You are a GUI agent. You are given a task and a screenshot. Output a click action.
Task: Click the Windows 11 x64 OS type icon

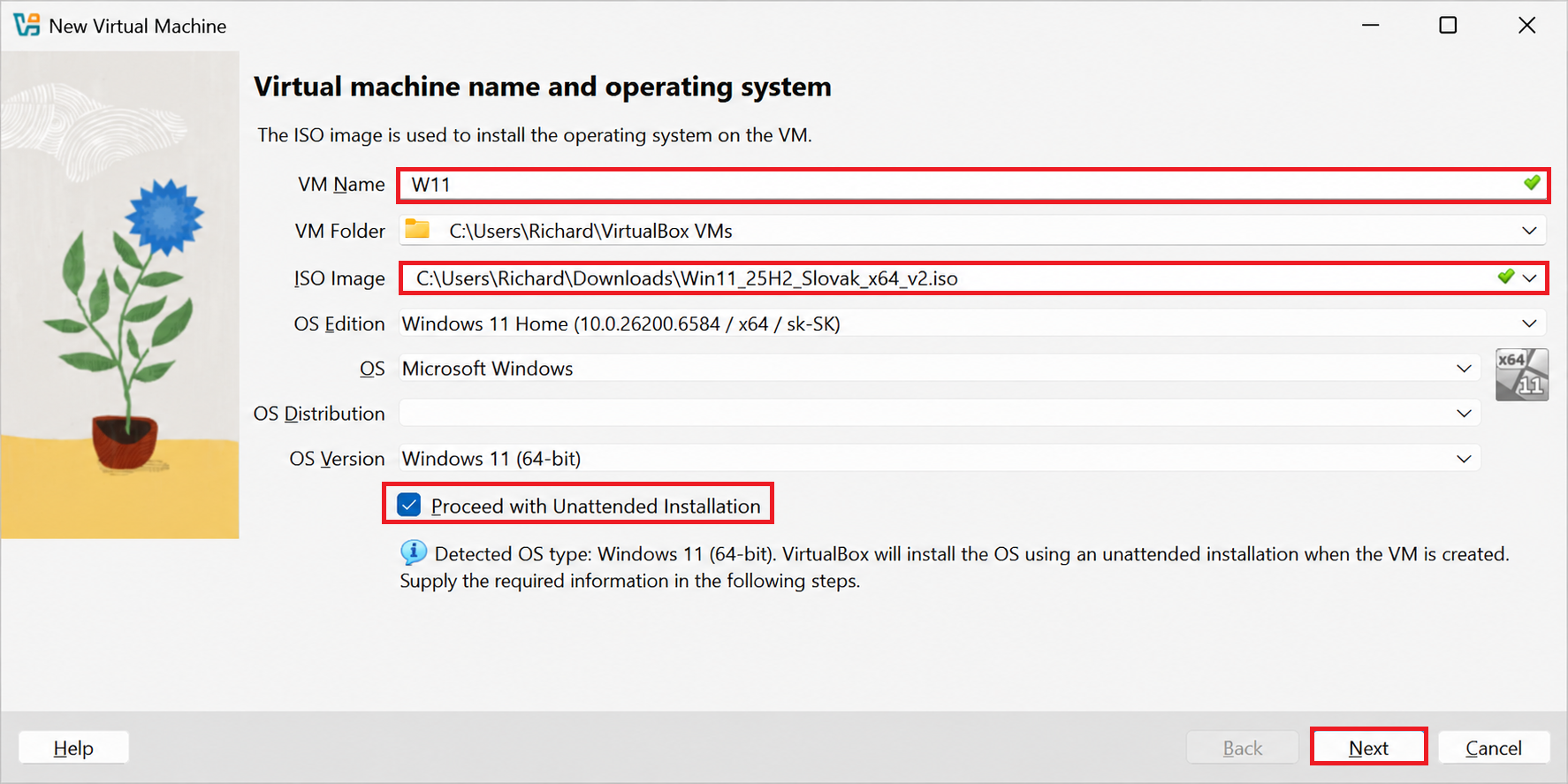pyautogui.click(x=1521, y=375)
